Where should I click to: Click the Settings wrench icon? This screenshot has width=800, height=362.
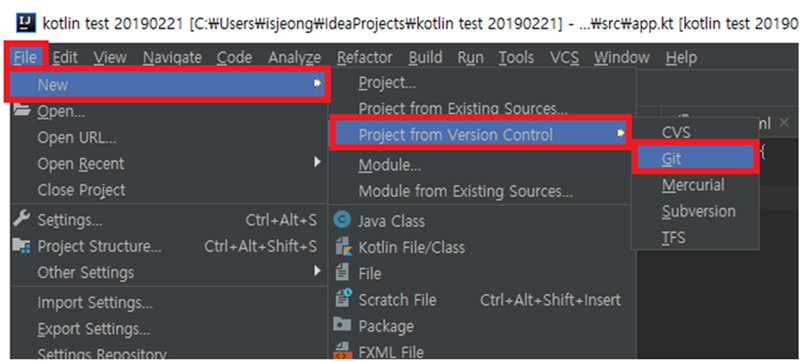[21, 219]
